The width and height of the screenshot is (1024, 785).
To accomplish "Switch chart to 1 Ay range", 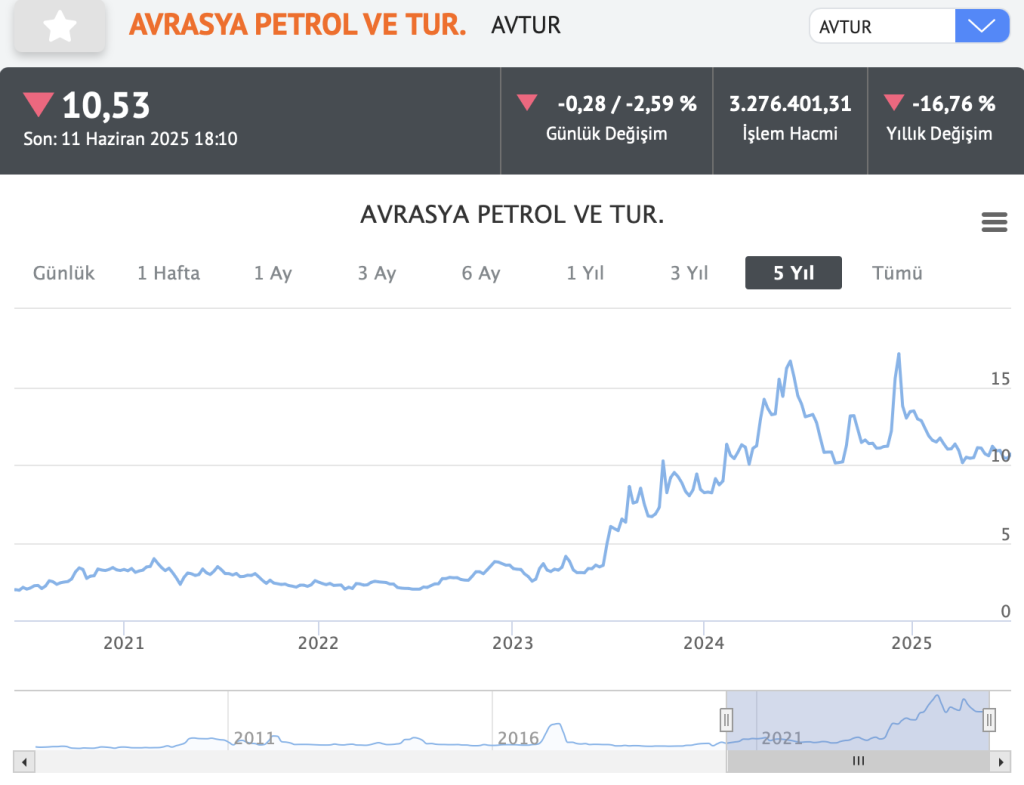I will click(x=272, y=273).
